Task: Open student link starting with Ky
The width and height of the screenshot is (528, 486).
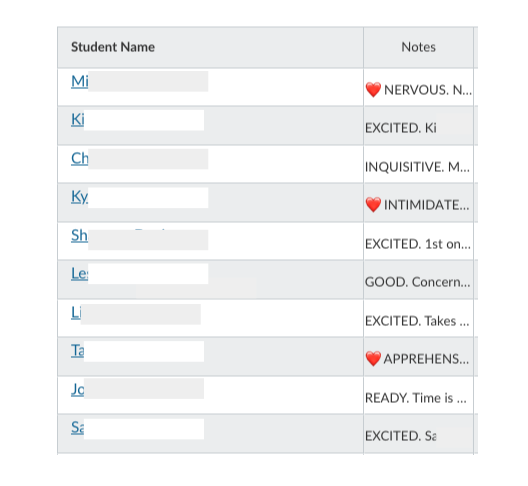Action: (80, 197)
